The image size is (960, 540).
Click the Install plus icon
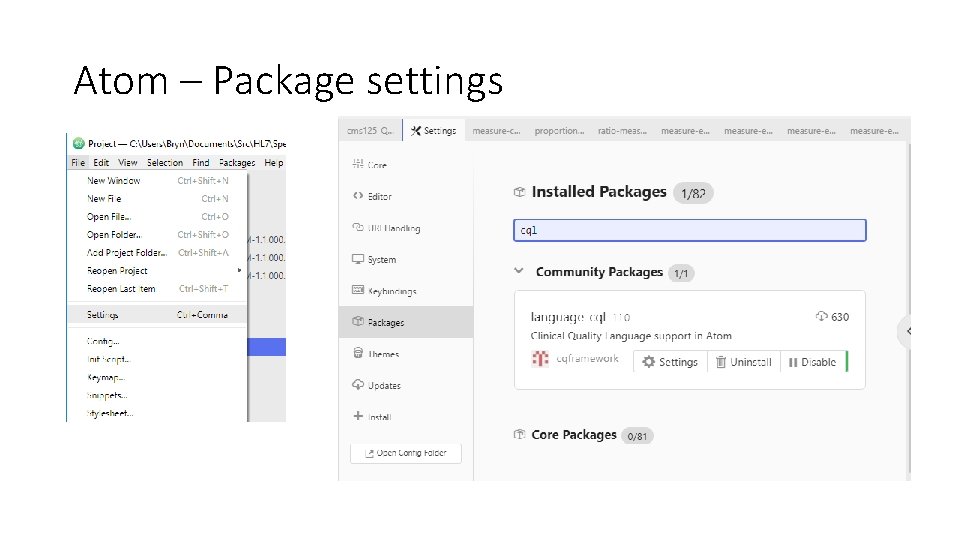click(358, 416)
